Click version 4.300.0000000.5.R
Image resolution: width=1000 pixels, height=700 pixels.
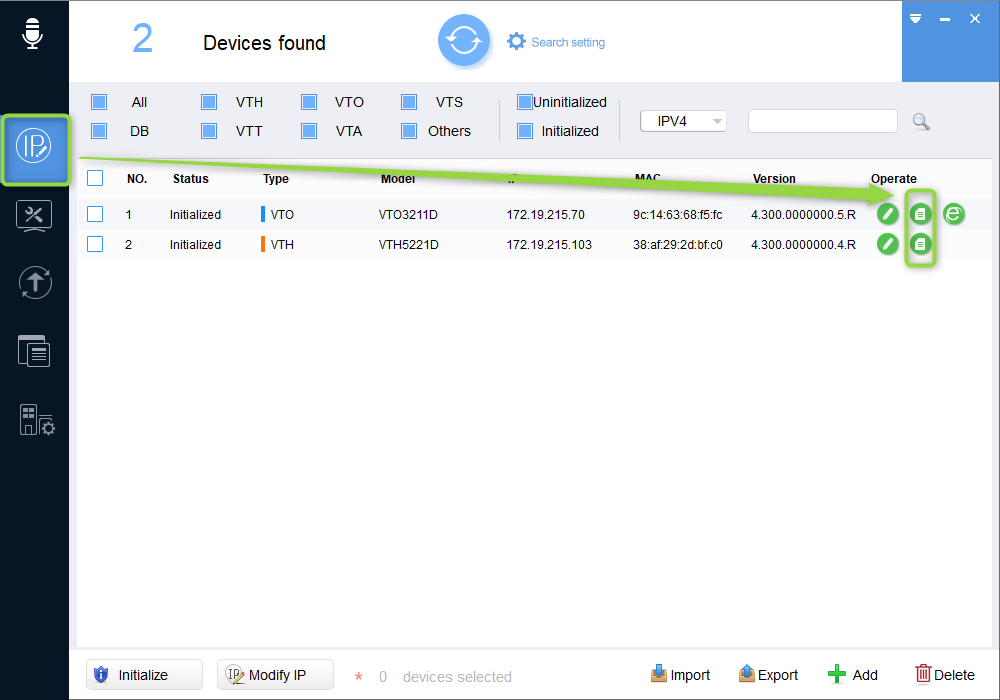coord(803,214)
